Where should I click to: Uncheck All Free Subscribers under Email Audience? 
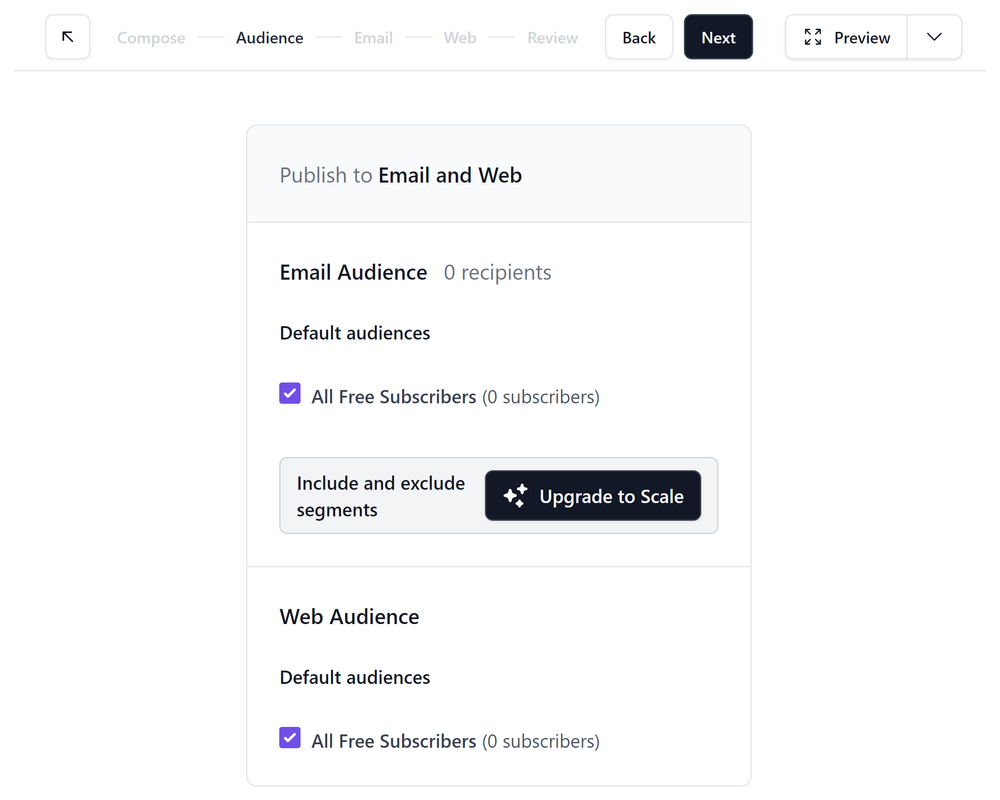(289, 393)
